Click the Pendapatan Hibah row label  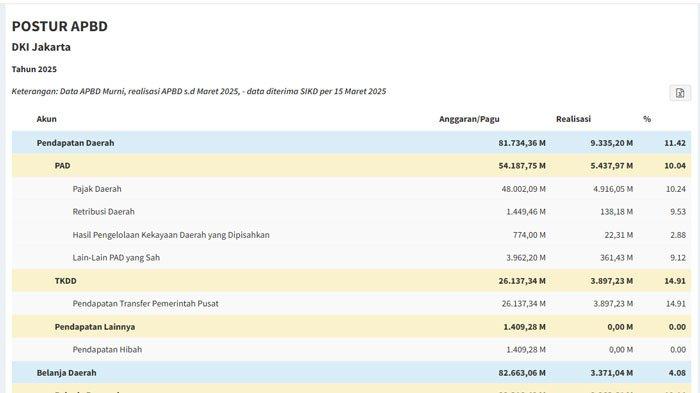107,350
